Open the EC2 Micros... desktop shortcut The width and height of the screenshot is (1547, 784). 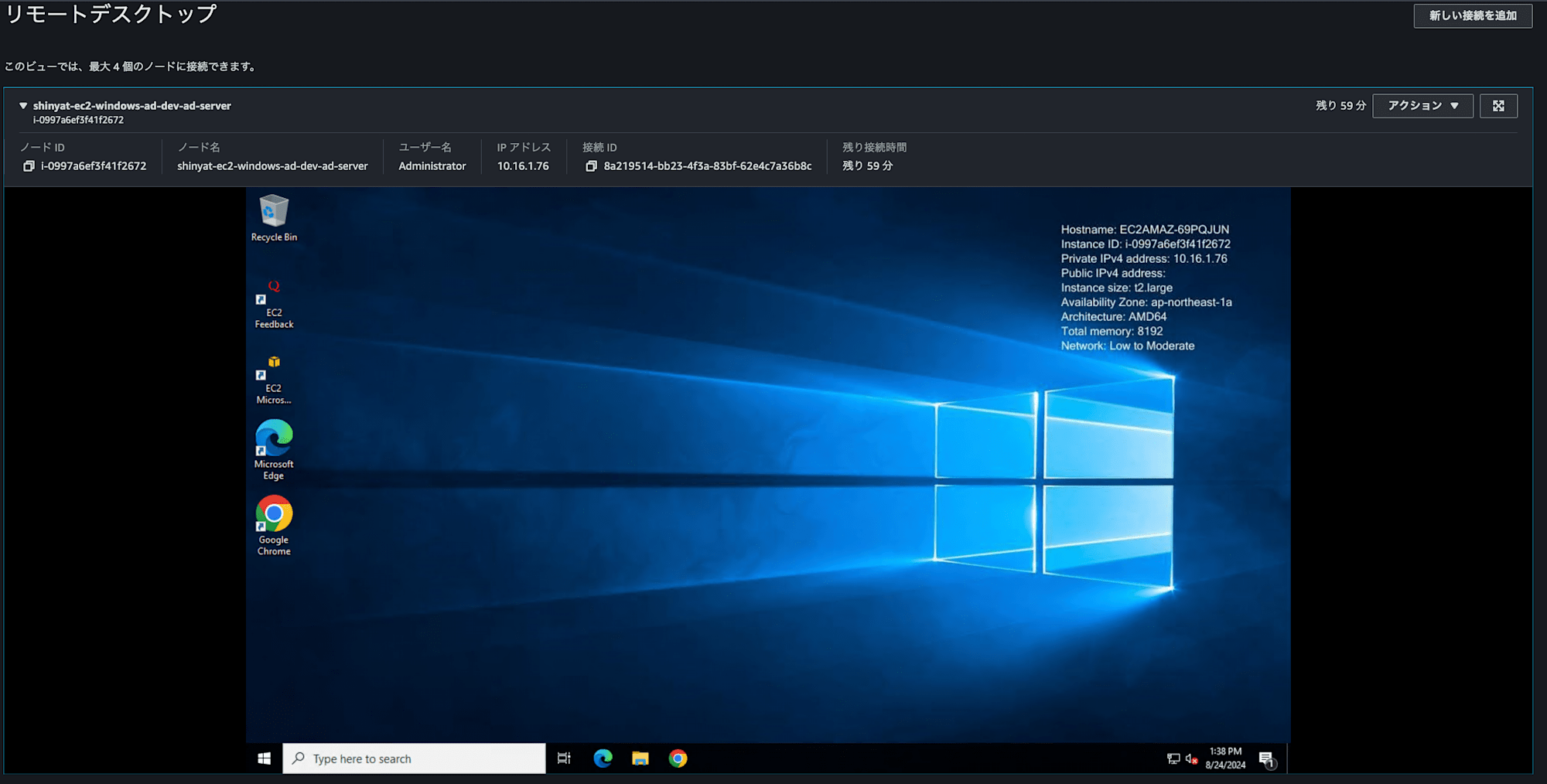pos(274,380)
